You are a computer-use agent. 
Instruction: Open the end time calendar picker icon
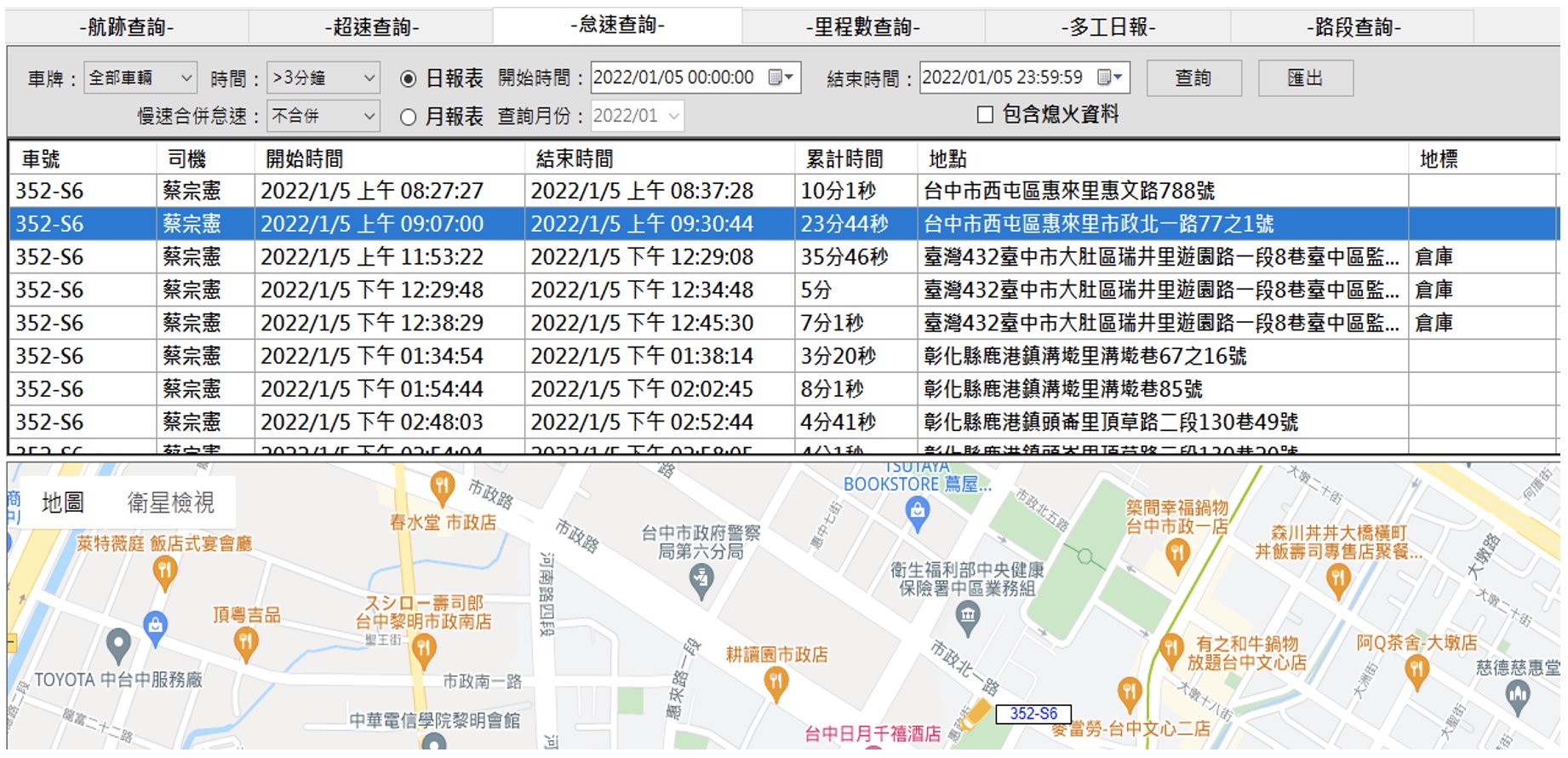1109,78
